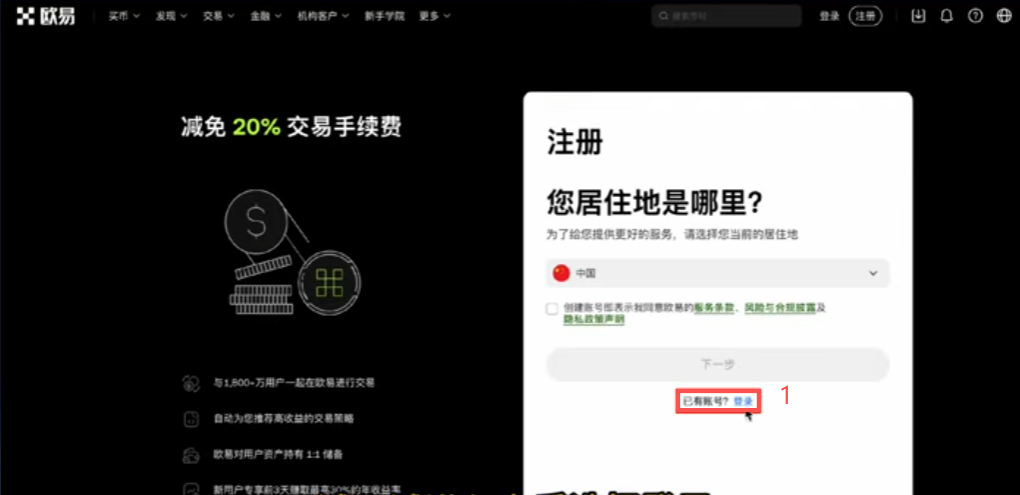Image resolution: width=1020 pixels, height=495 pixels.
Task: Expand the 更多 menu
Action: [435, 16]
